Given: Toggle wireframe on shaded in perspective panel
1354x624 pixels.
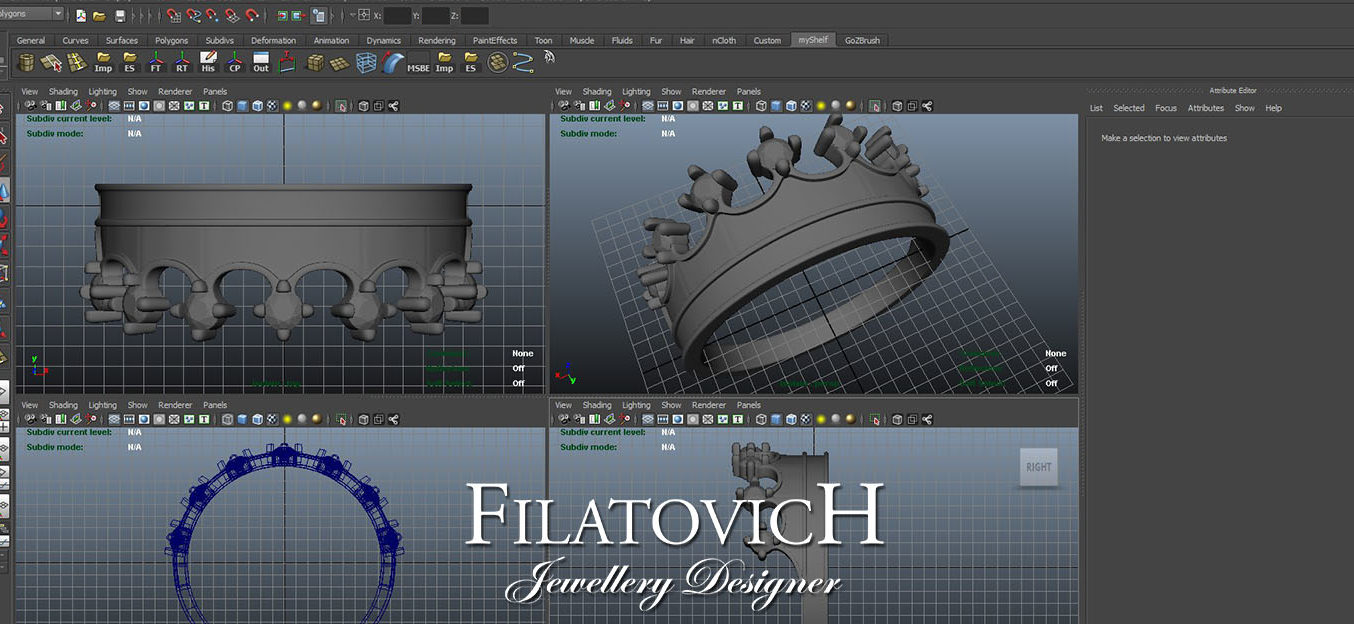Looking at the screenshot, I should click(791, 106).
